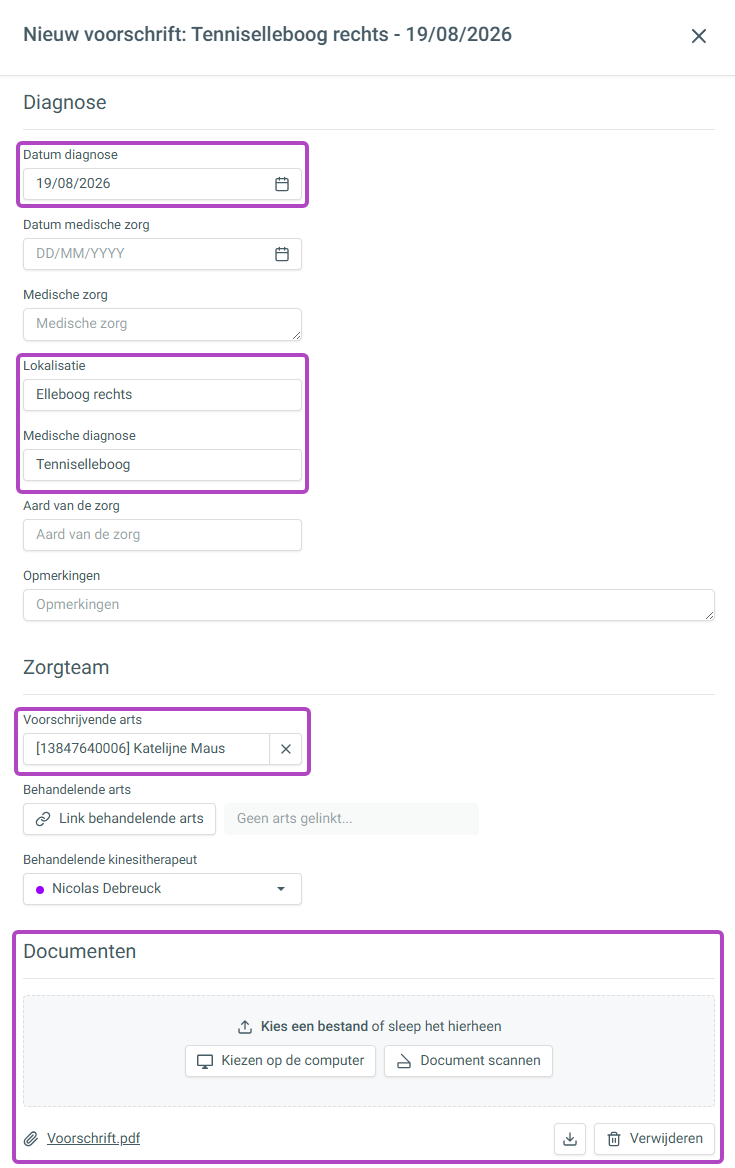Click into the Aard van de zorg field
Viewport: 735px width, 1168px height.
click(x=162, y=535)
